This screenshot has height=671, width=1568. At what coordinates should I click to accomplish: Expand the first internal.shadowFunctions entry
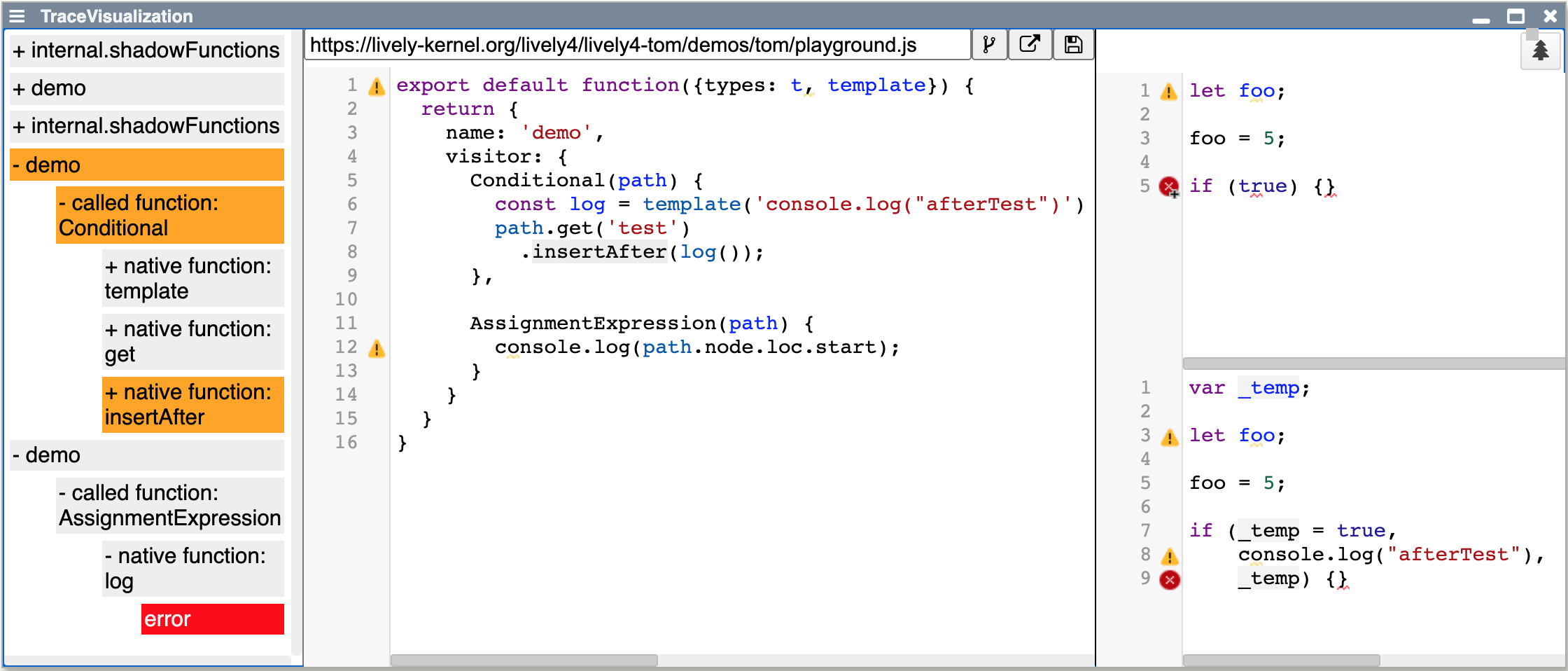(146, 50)
